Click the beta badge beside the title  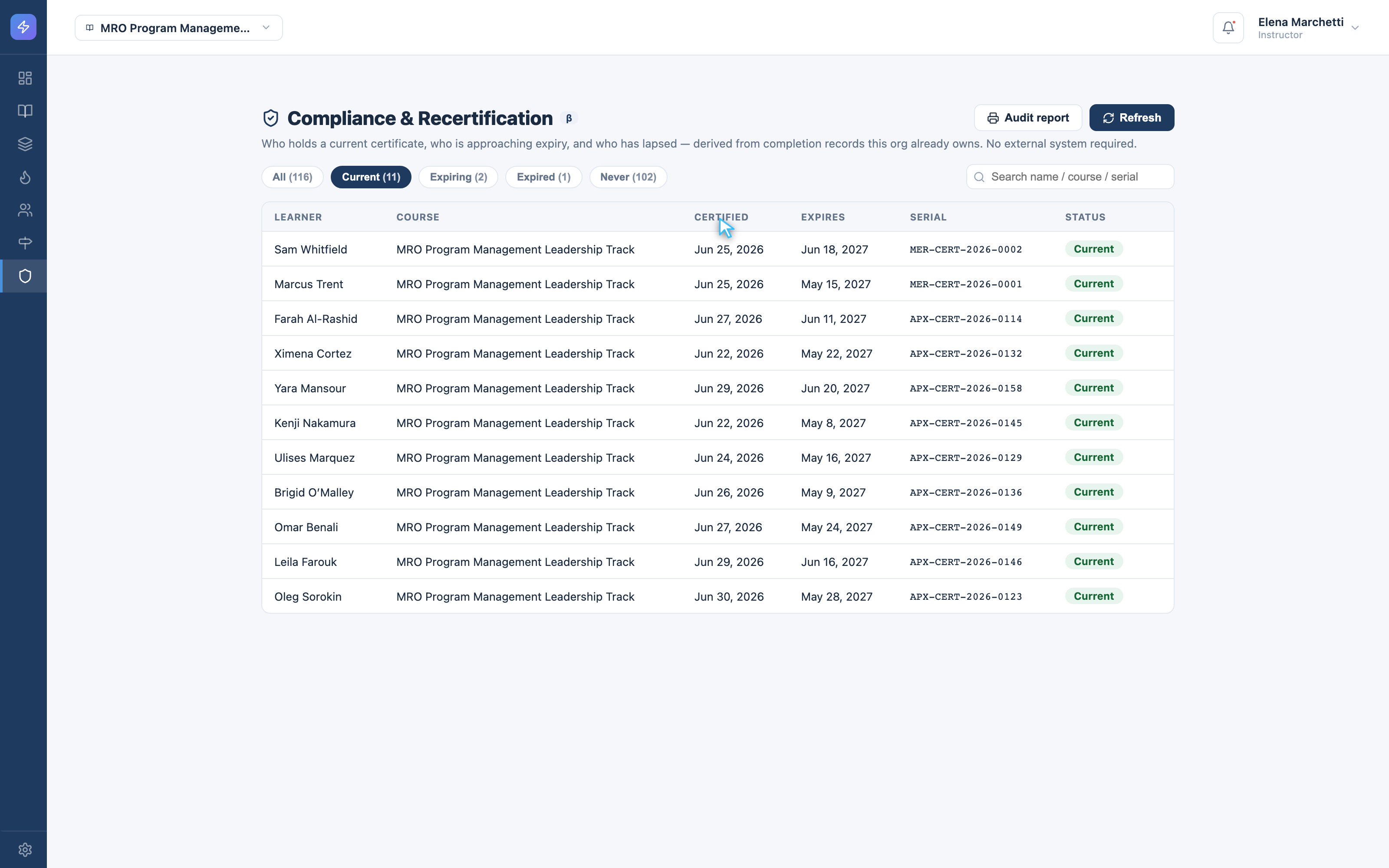point(569,118)
